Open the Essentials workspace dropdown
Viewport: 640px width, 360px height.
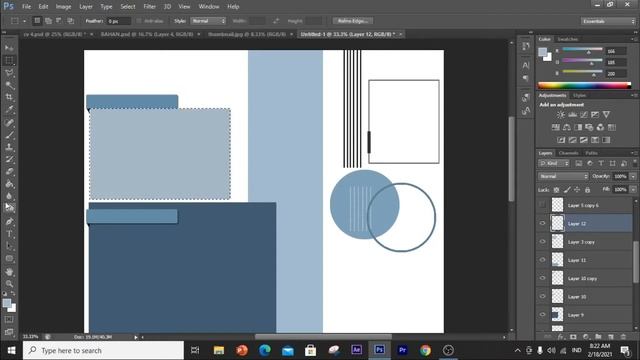click(608, 21)
